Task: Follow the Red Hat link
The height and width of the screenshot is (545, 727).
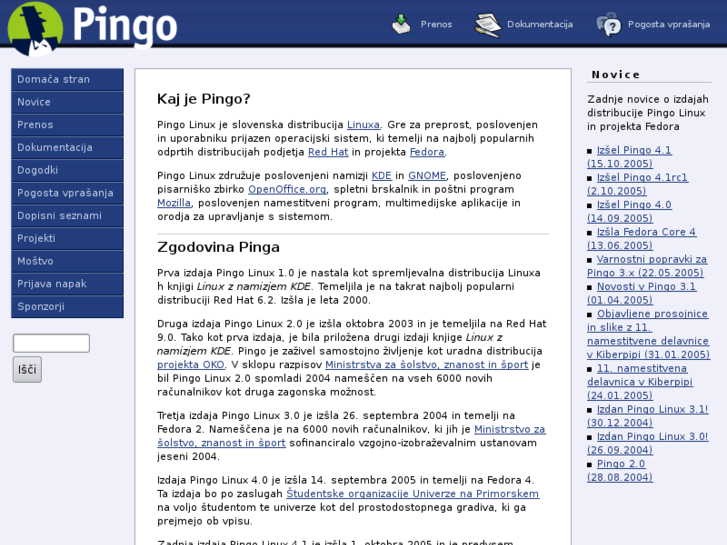Action: [328, 152]
